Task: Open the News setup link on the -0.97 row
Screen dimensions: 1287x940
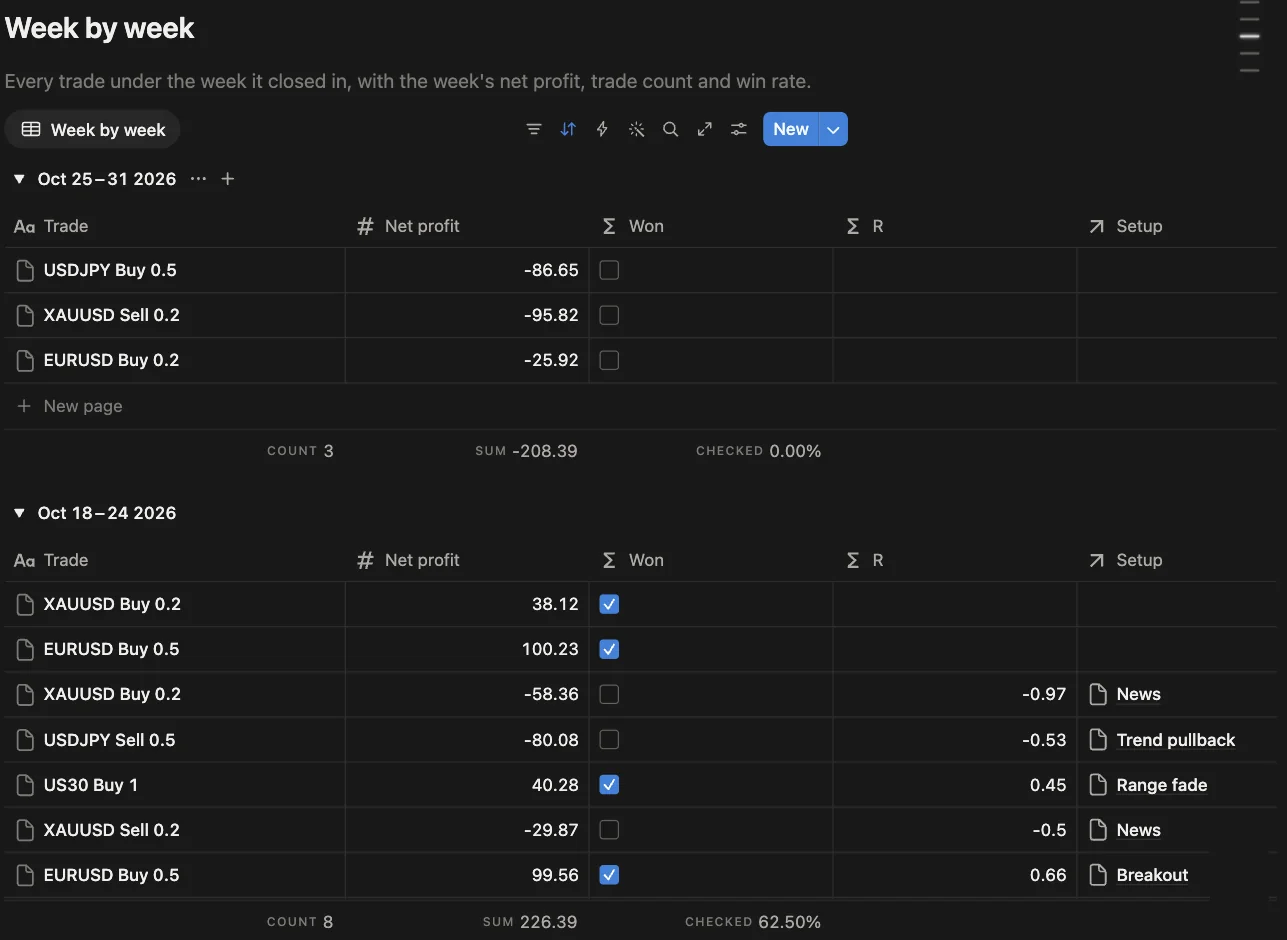Action: point(1138,694)
